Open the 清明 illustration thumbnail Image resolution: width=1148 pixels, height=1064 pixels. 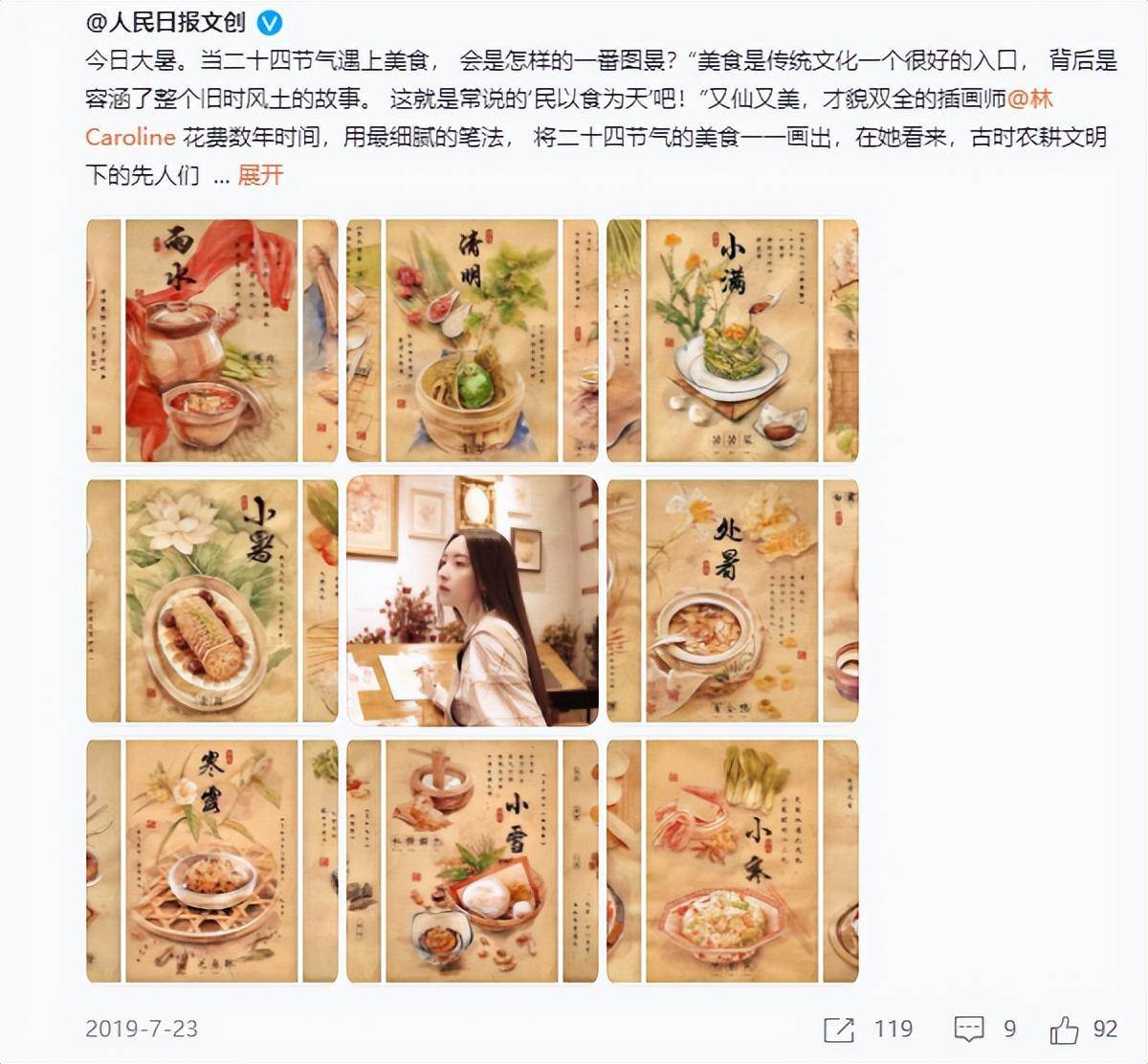point(473,342)
